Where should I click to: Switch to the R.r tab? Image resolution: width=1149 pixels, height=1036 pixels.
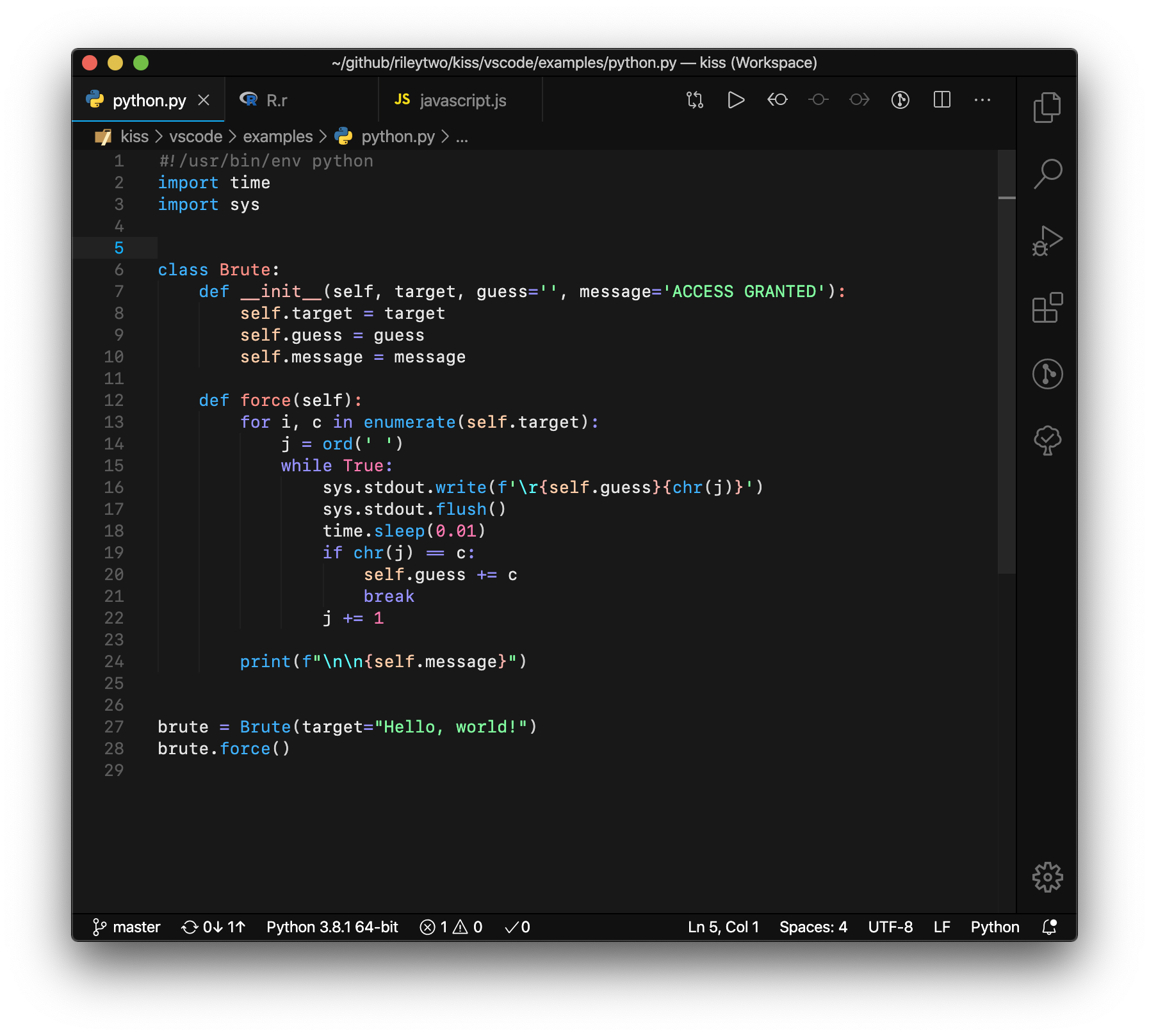click(302, 100)
